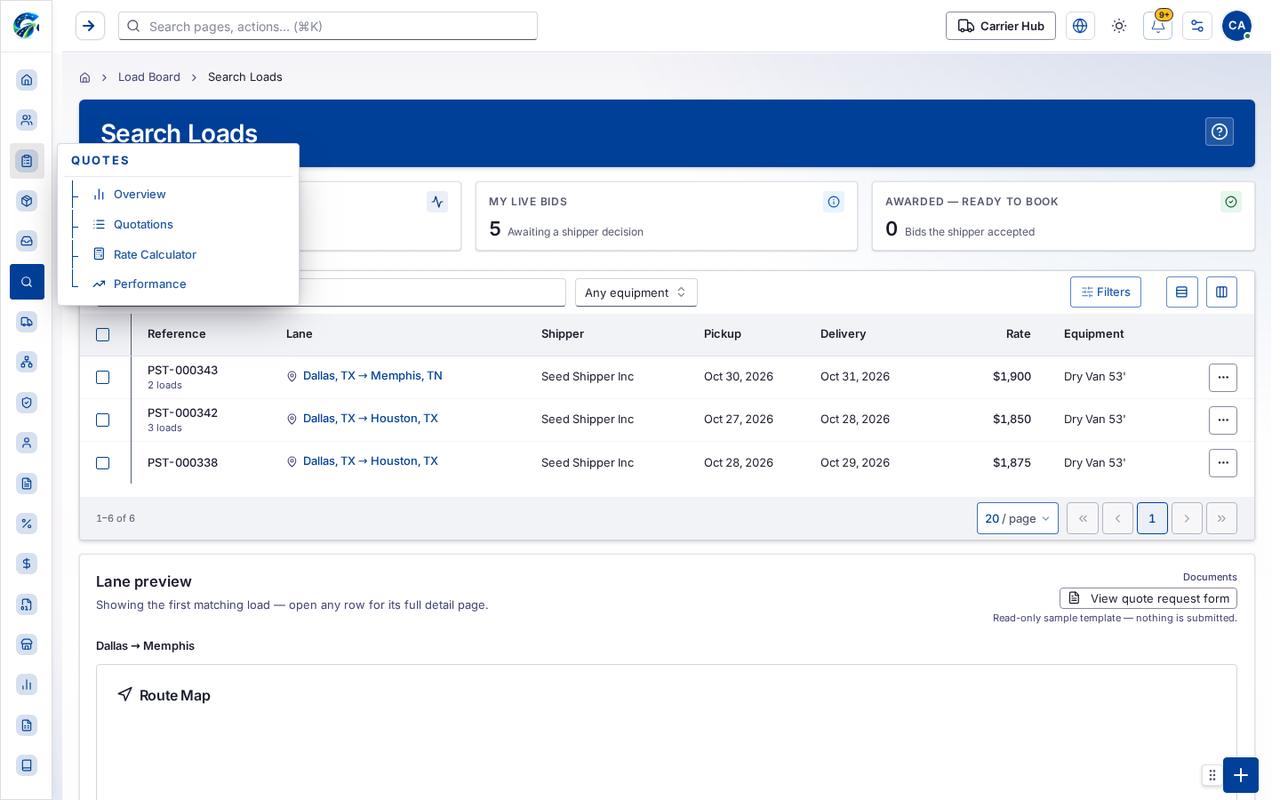This screenshot has height=800, width=1280.
Task: Open the bar chart sidebar icon
Action: (27, 685)
